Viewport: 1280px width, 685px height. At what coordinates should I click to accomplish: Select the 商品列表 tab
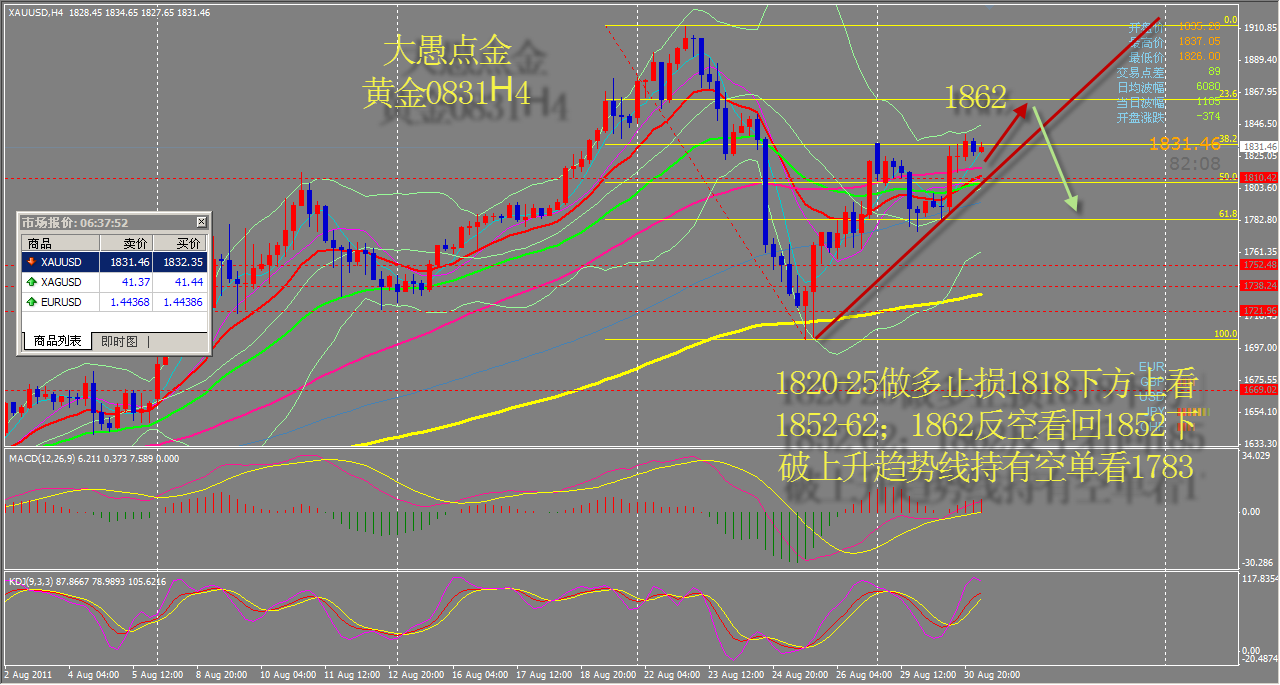tap(56, 341)
